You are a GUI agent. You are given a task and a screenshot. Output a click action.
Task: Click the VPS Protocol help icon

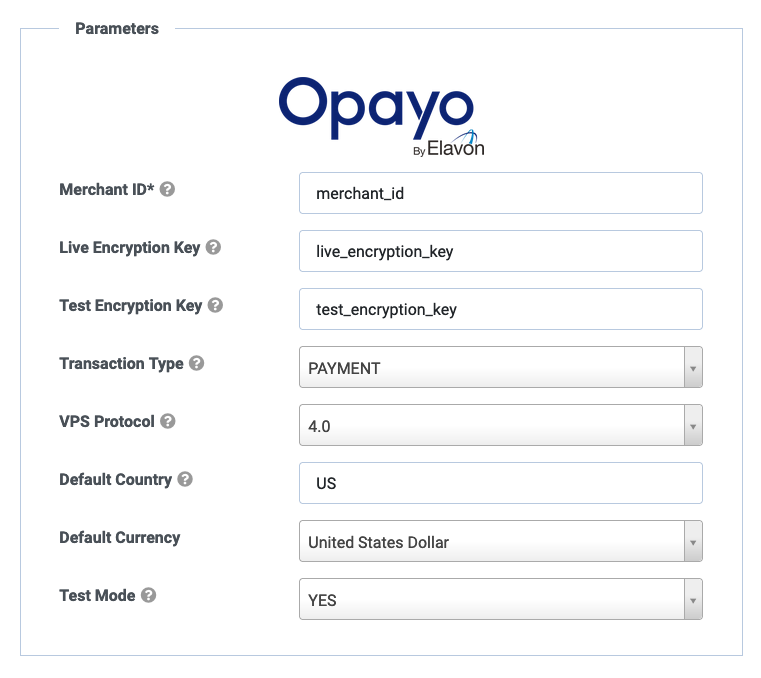[x=168, y=421]
